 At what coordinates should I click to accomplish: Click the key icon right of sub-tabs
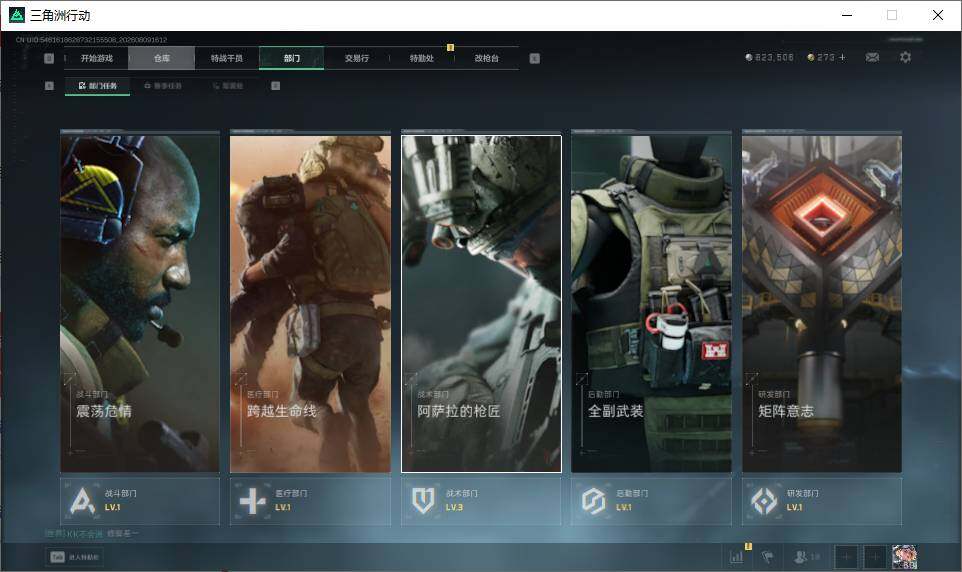tap(275, 86)
